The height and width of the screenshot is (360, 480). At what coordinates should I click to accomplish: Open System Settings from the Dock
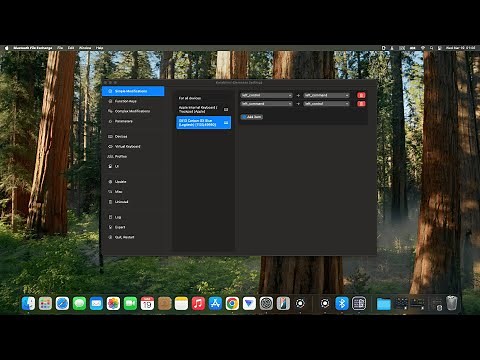coord(266,304)
